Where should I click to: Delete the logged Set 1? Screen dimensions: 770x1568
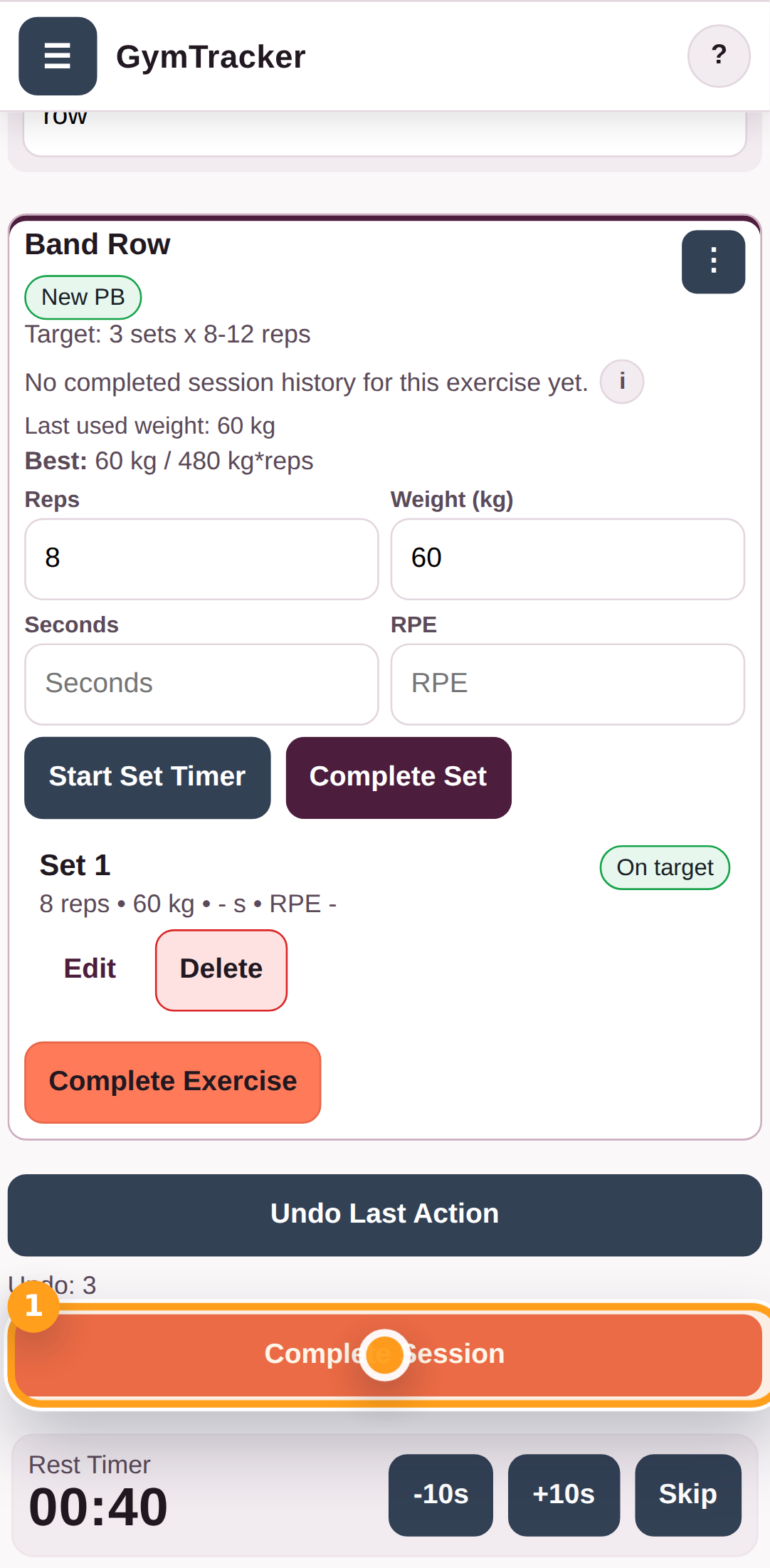coord(221,969)
